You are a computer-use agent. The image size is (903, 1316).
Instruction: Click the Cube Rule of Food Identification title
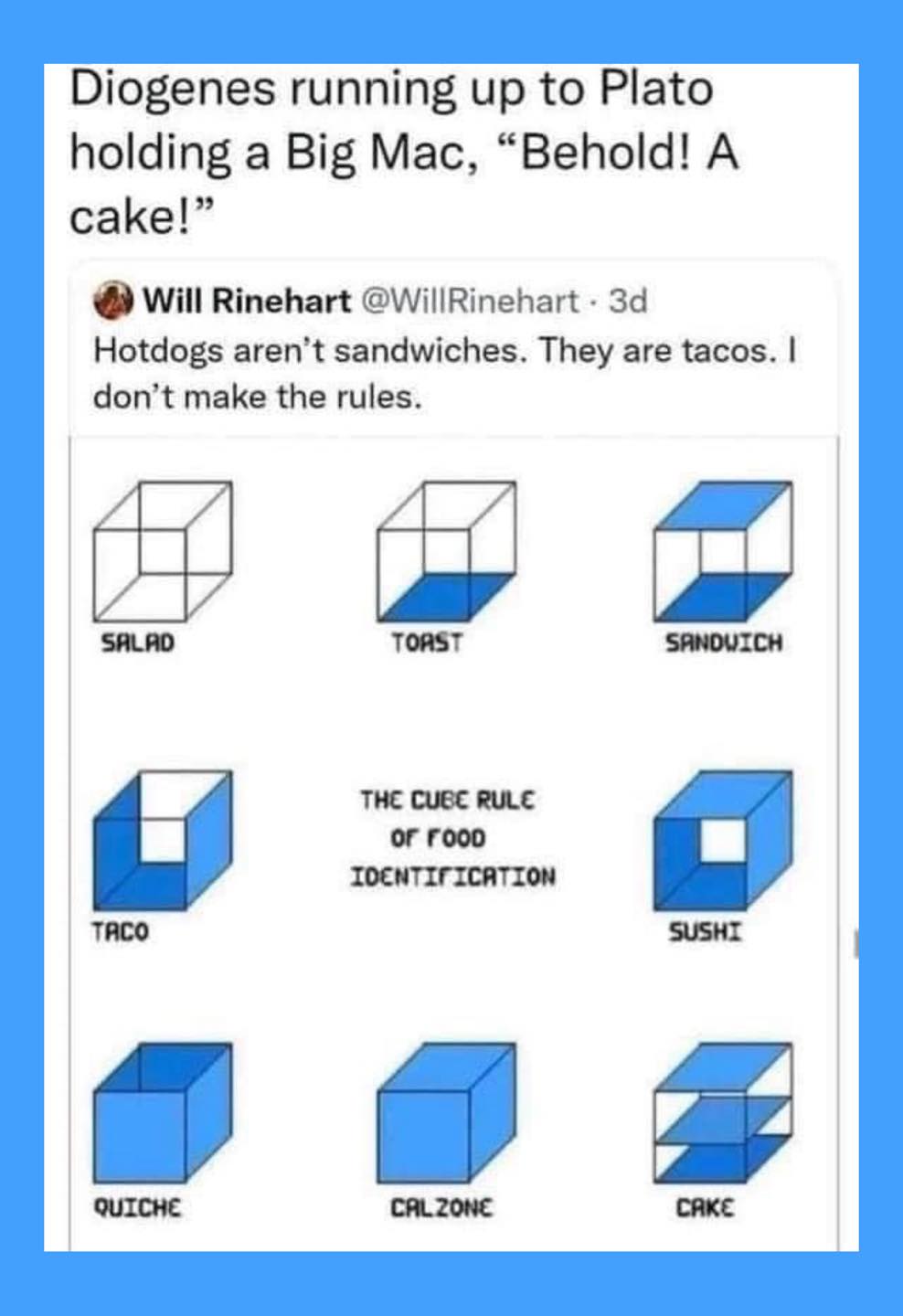pyautogui.click(x=452, y=838)
